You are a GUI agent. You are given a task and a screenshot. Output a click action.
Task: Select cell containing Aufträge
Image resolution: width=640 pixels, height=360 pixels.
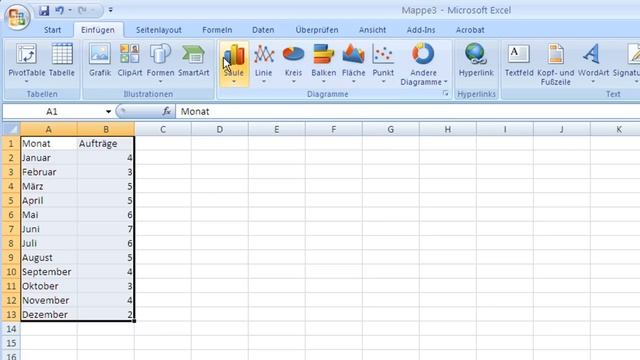106,143
